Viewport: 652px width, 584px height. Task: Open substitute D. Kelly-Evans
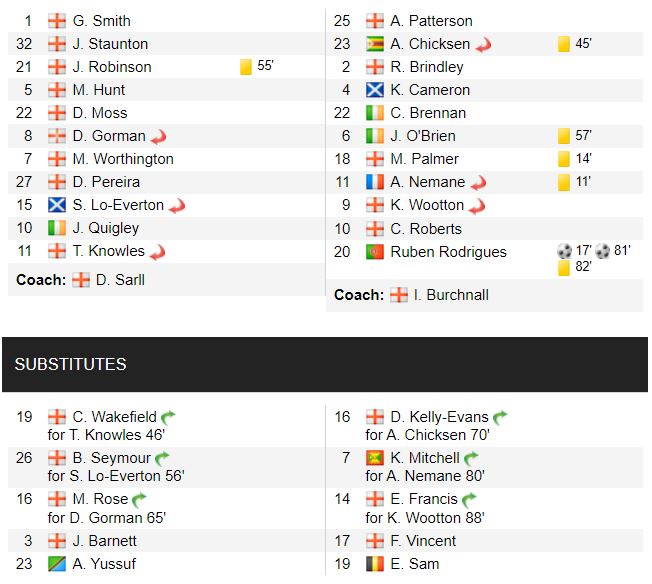click(440, 417)
